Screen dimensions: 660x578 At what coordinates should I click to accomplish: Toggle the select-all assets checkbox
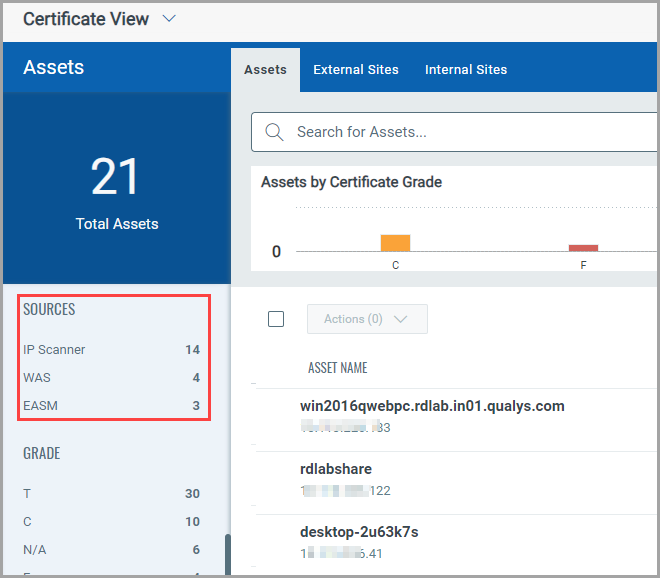pos(276,319)
